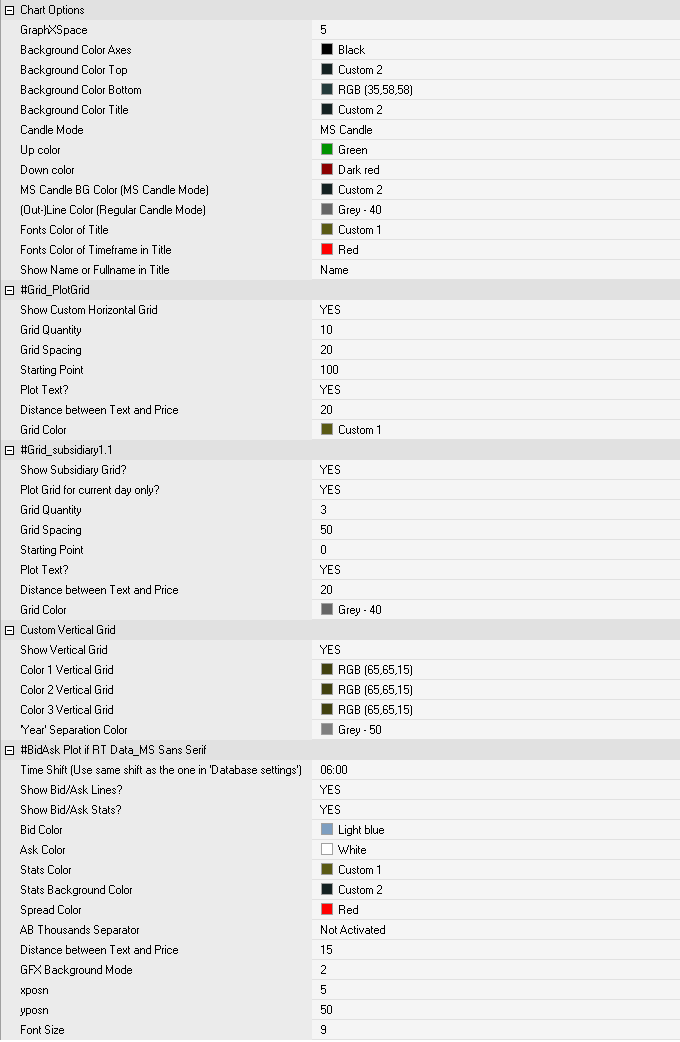
Task: Select the Font Size value field
Action: click(x=496, y=1029)
